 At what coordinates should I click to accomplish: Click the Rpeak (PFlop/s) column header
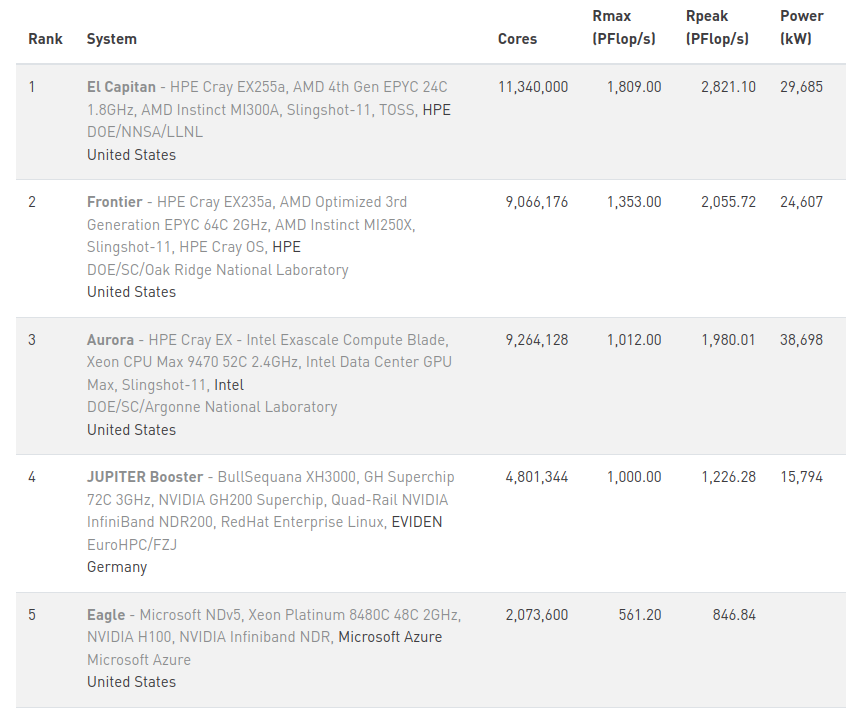(717, 28)
